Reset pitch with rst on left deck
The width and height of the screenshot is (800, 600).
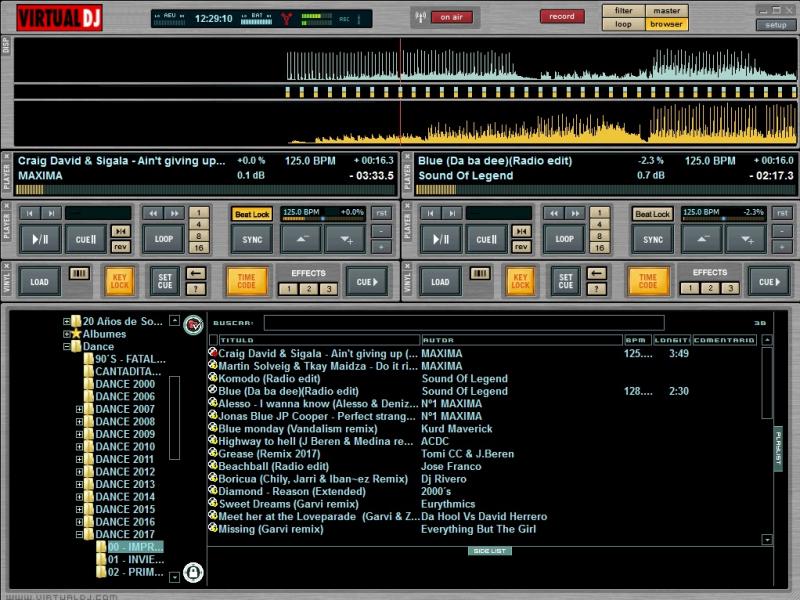[382, 213]
